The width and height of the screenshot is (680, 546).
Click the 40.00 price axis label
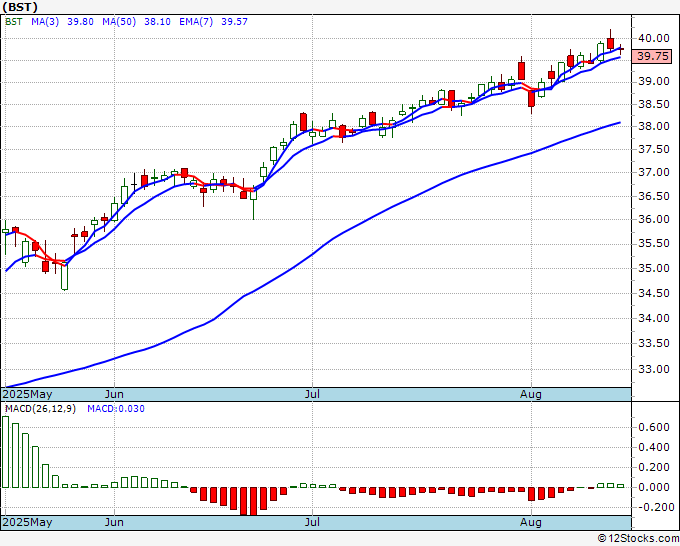point(654,38)
